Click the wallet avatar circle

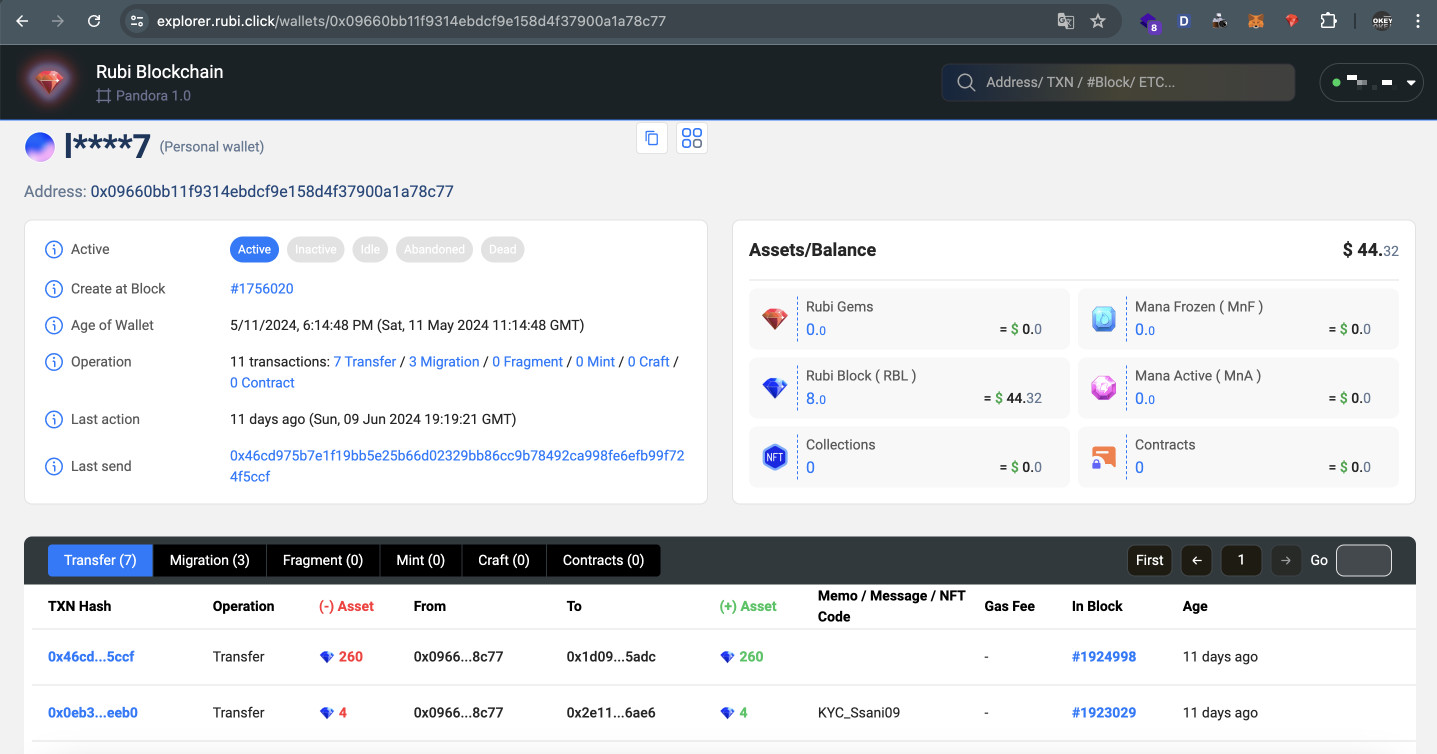(40, 147)
